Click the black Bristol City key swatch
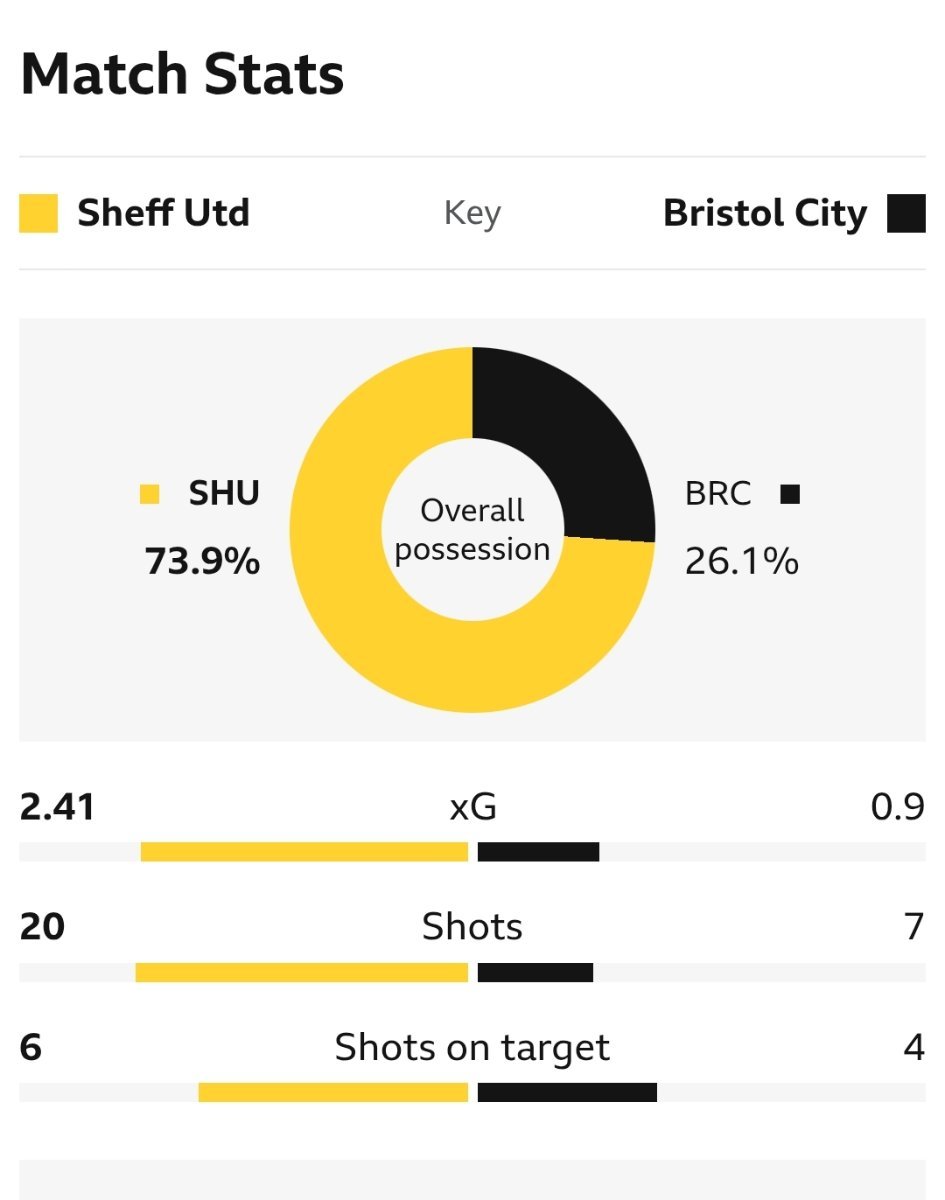This screenshot has height=1200, width=945. [906, 213]
